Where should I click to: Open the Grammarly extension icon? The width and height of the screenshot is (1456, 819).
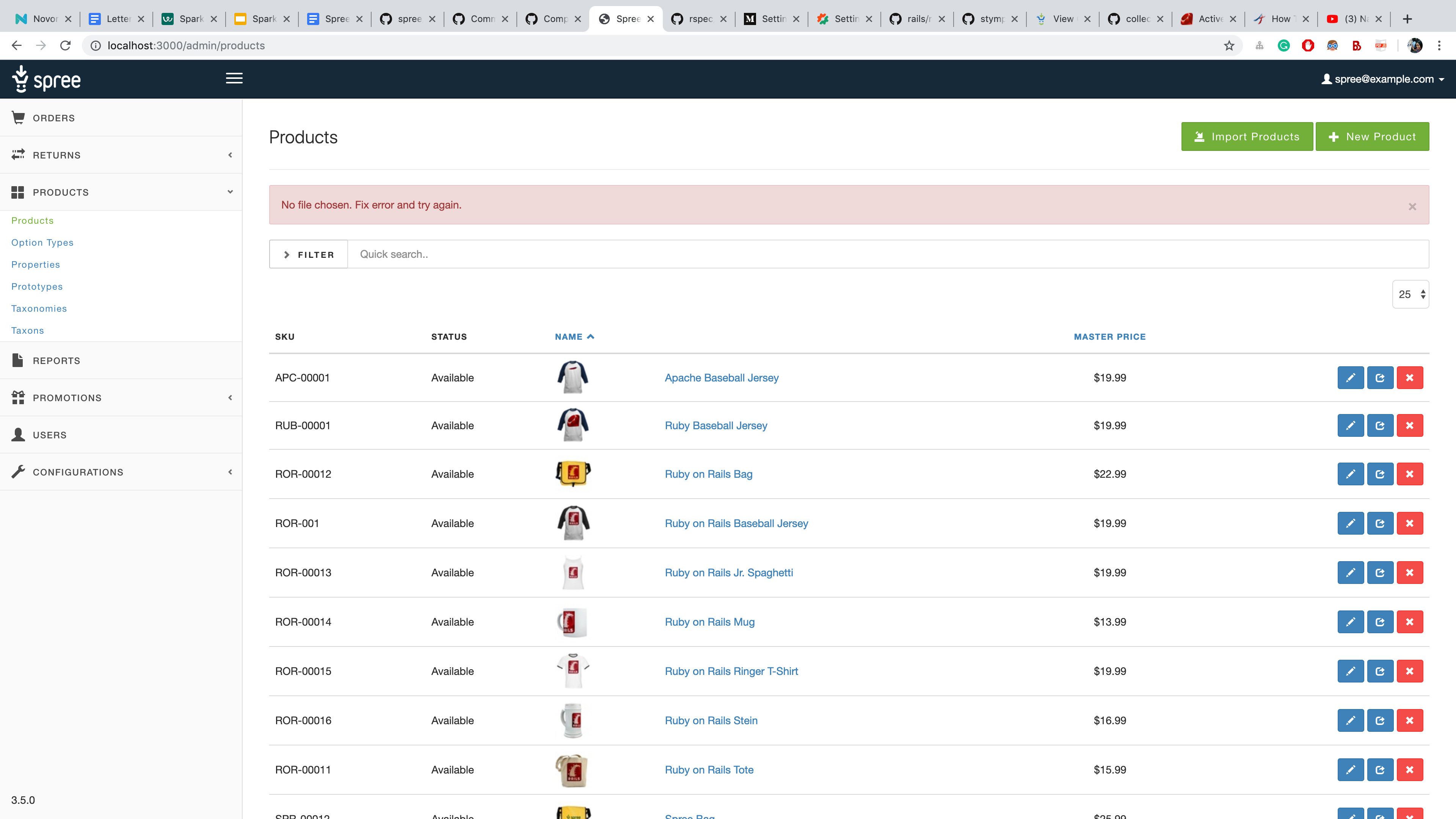coord(1283,46)
